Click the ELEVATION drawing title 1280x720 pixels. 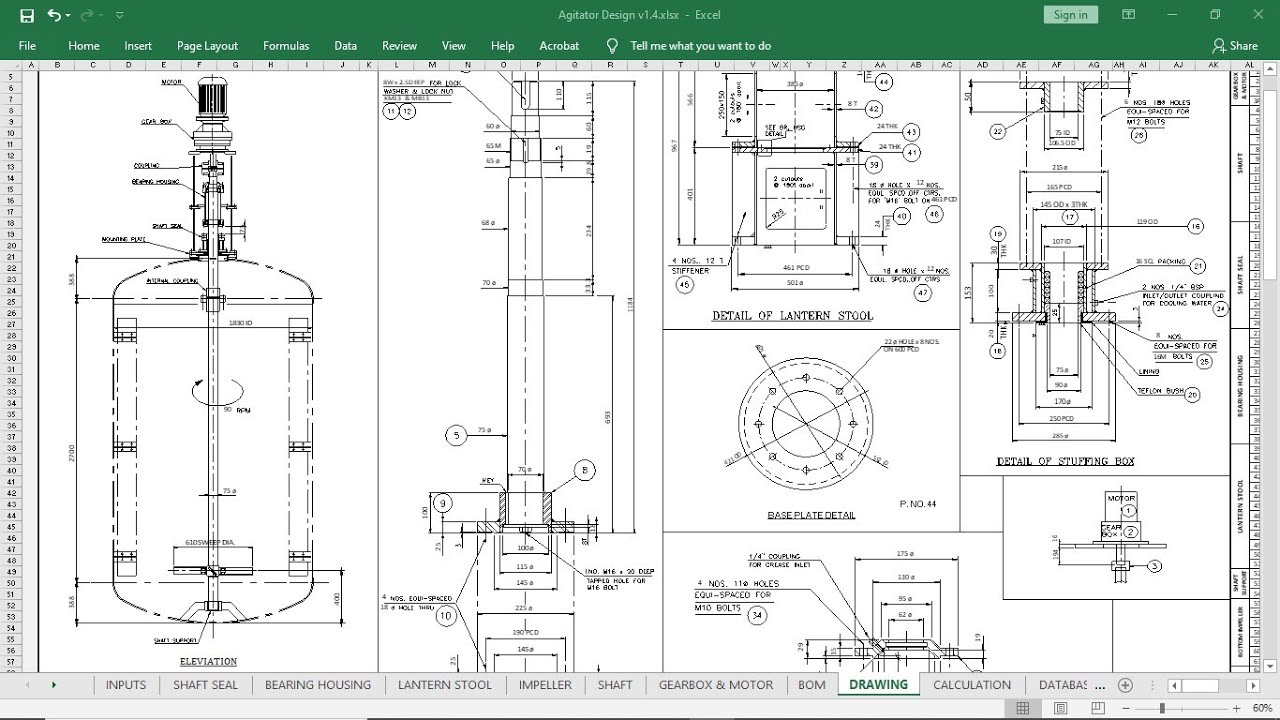(208, 661)
